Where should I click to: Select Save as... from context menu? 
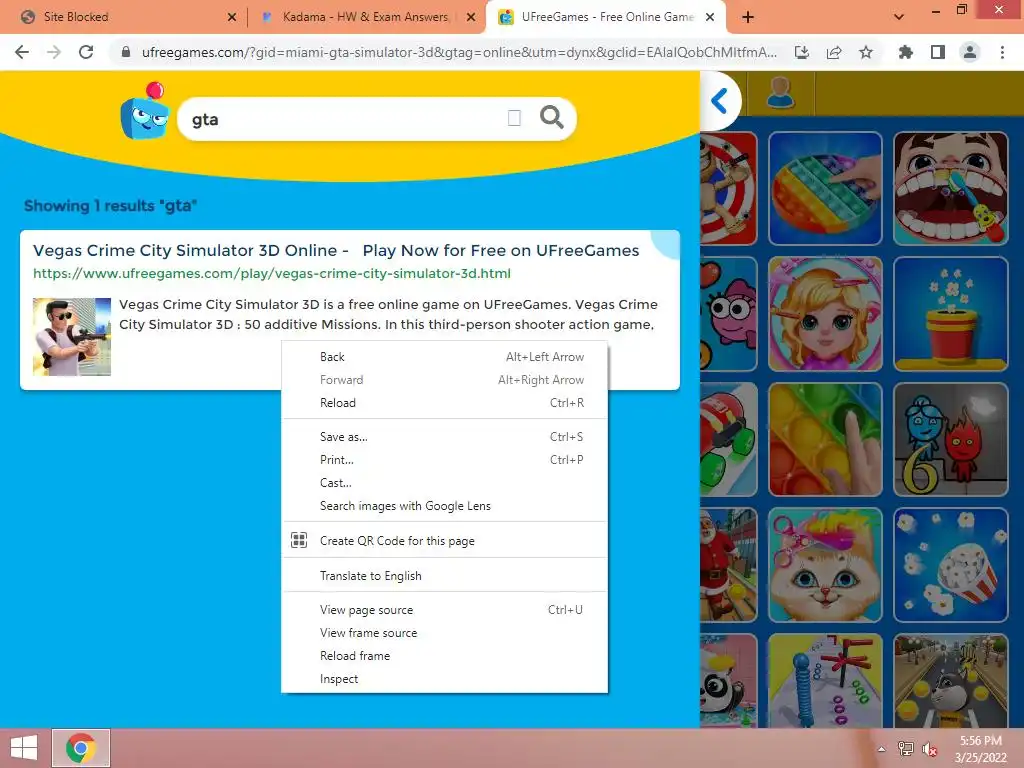coord(444,437)
